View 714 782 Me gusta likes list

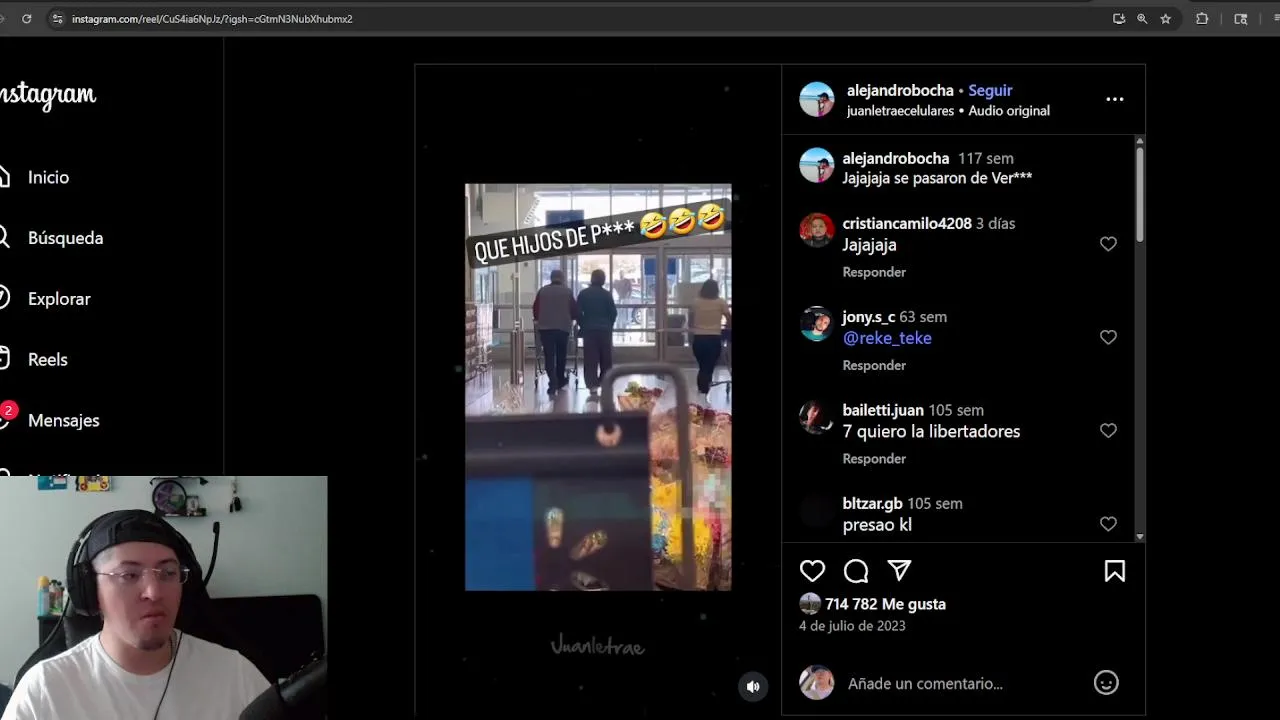[x=885, y=604]
